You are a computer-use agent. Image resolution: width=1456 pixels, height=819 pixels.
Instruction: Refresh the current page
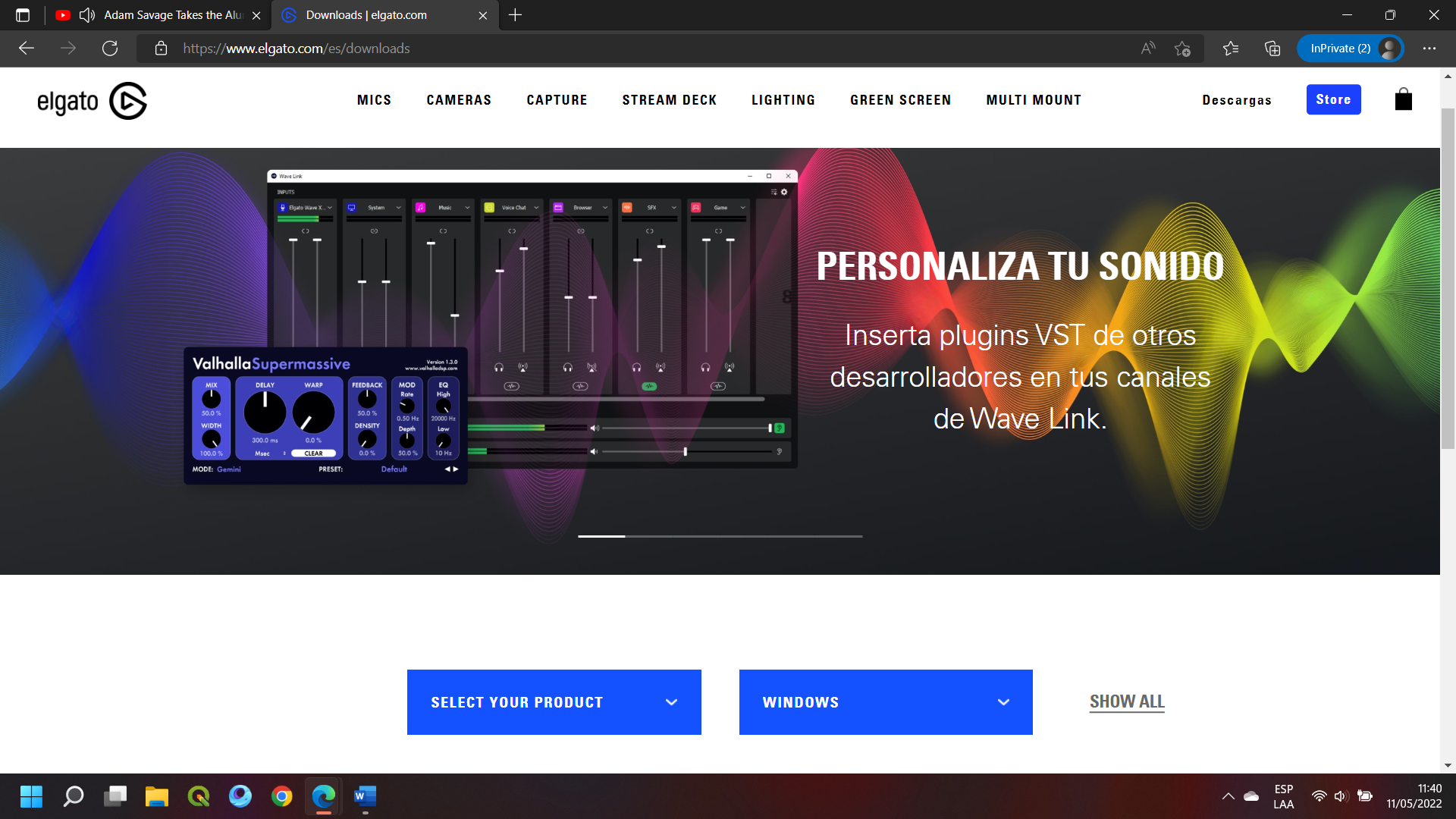coord(110,49)
